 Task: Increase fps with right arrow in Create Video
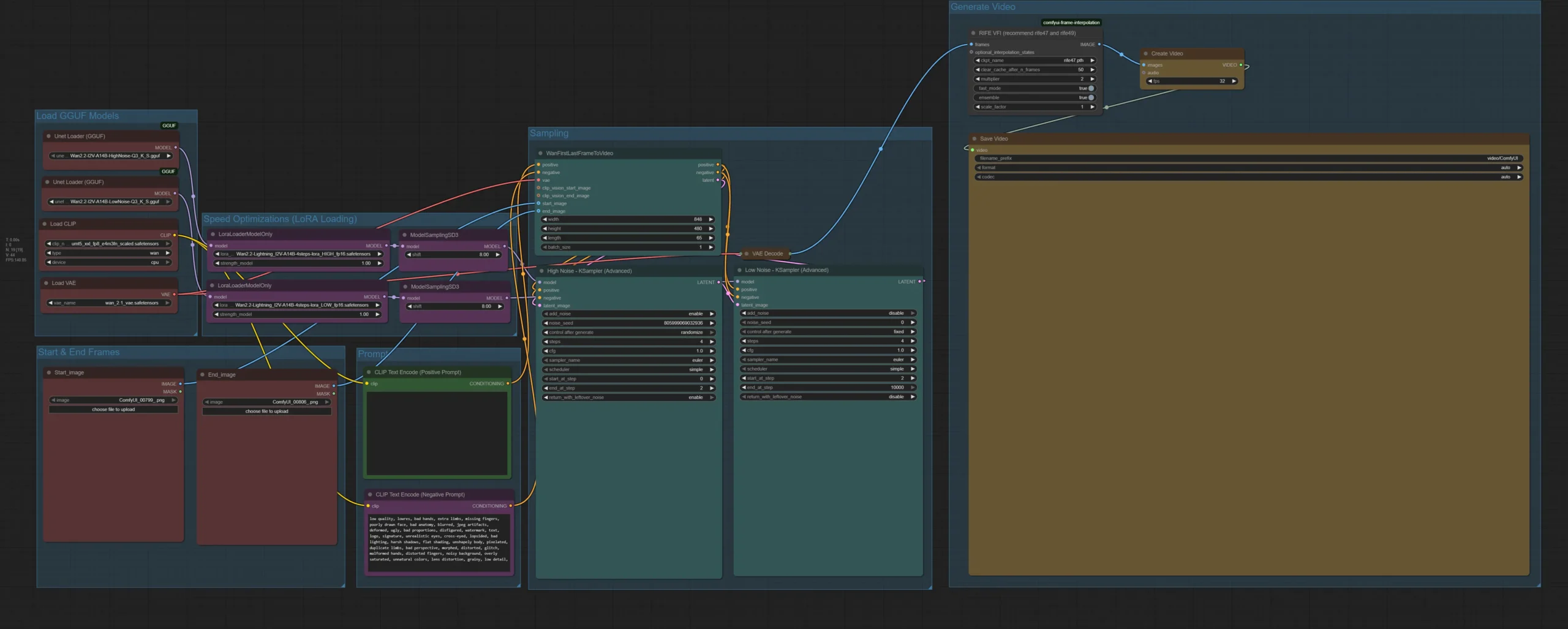1234,81
